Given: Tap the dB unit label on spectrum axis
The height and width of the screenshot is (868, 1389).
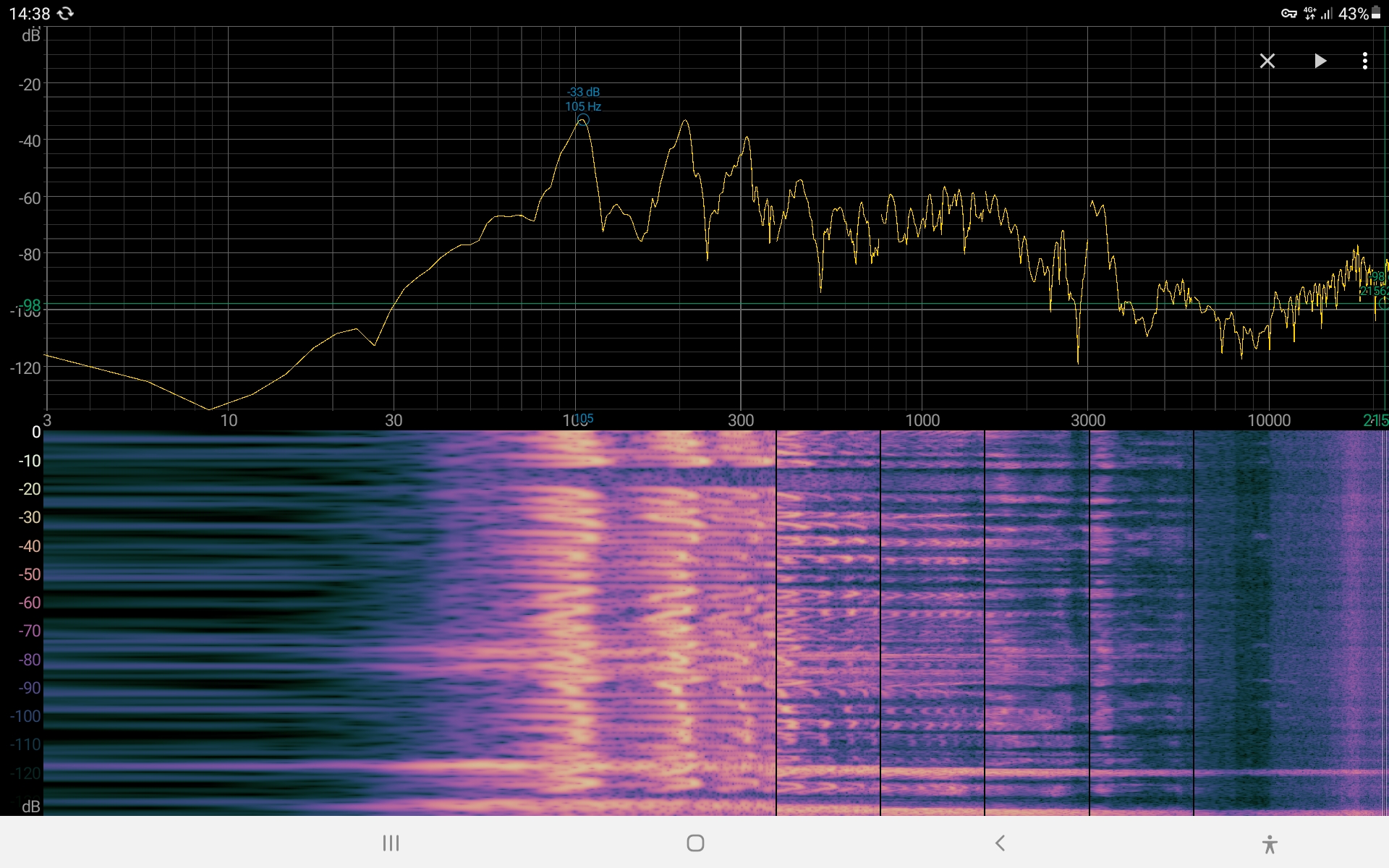Looking at the screenshot, I should 31,36.
